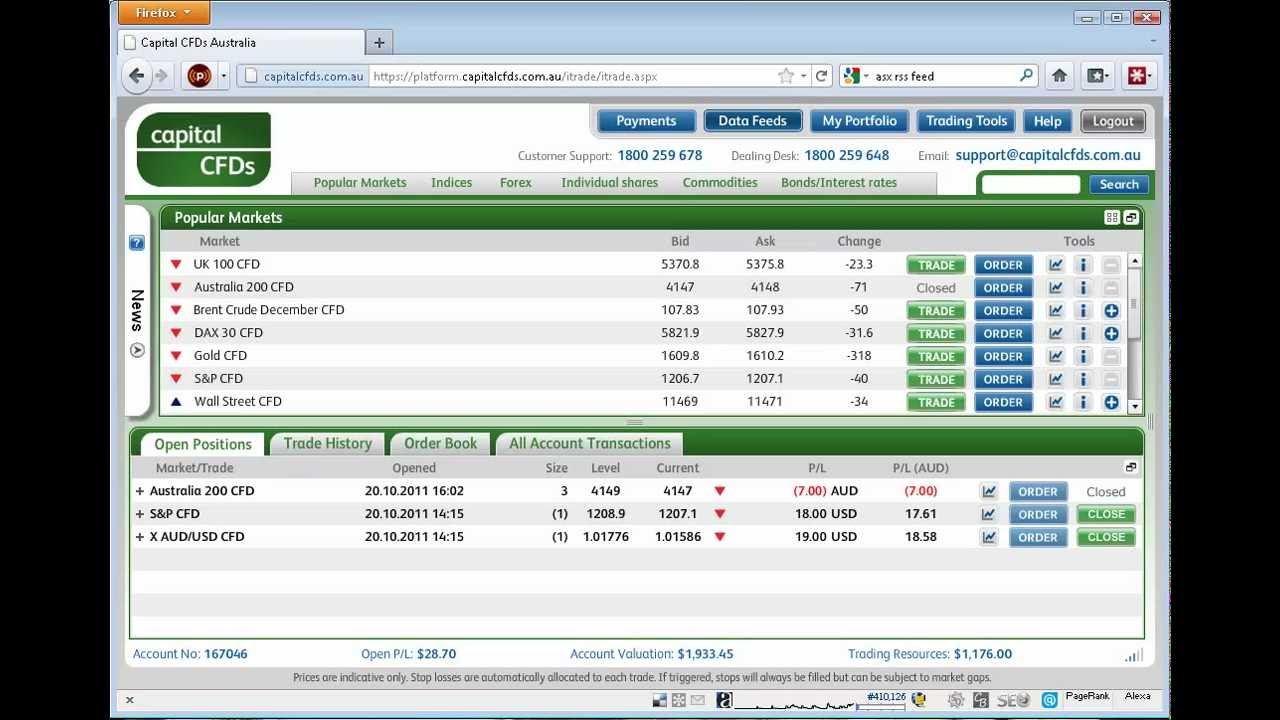Image resolution: width=1280 pixels, height=720 pixels.
Task: Open Data Feeds
Action: pyautogui.click(x=752, y=121)
